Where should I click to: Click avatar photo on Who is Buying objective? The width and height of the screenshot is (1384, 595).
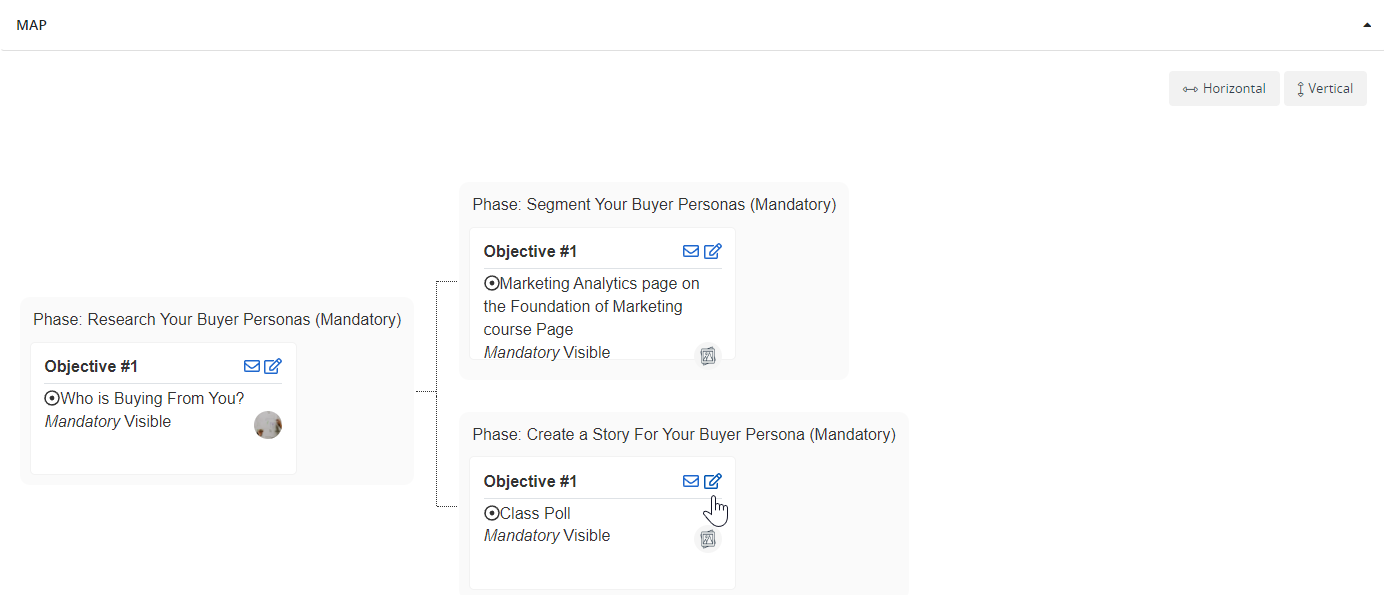point(268,425)
